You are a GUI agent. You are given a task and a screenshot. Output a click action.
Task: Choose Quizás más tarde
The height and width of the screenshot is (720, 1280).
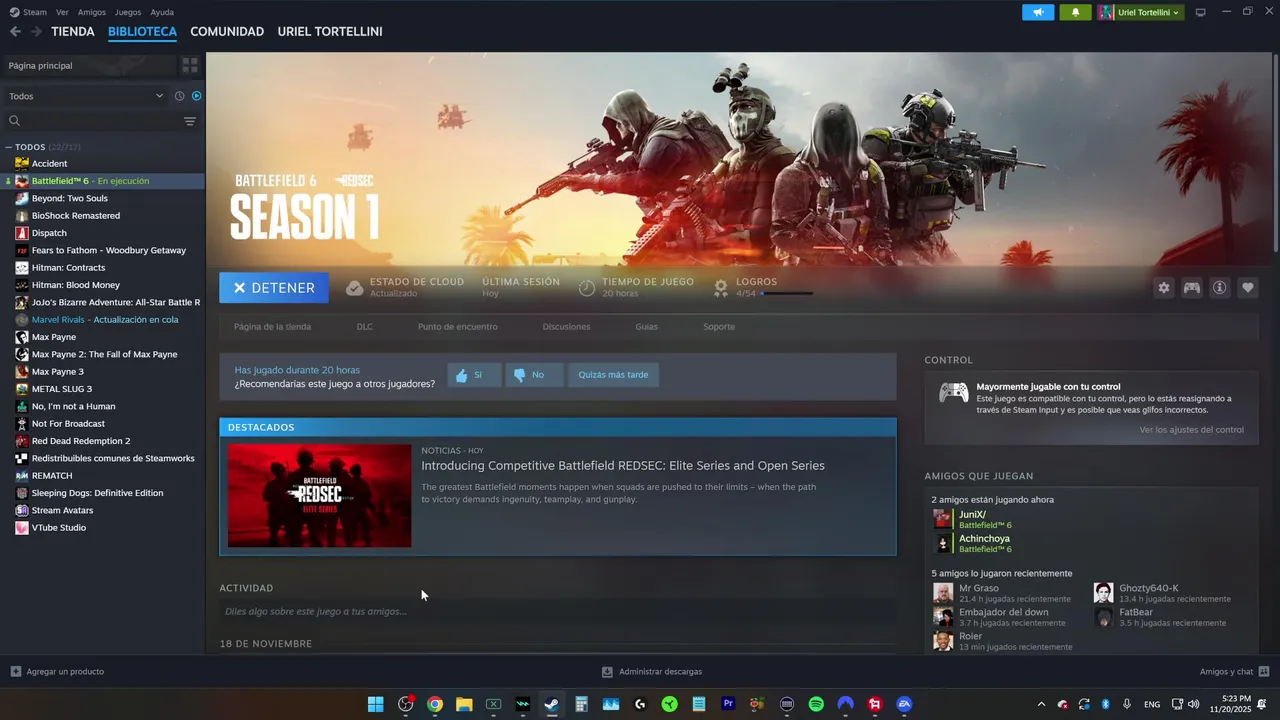pyautogui.click(x=613, y=375)
